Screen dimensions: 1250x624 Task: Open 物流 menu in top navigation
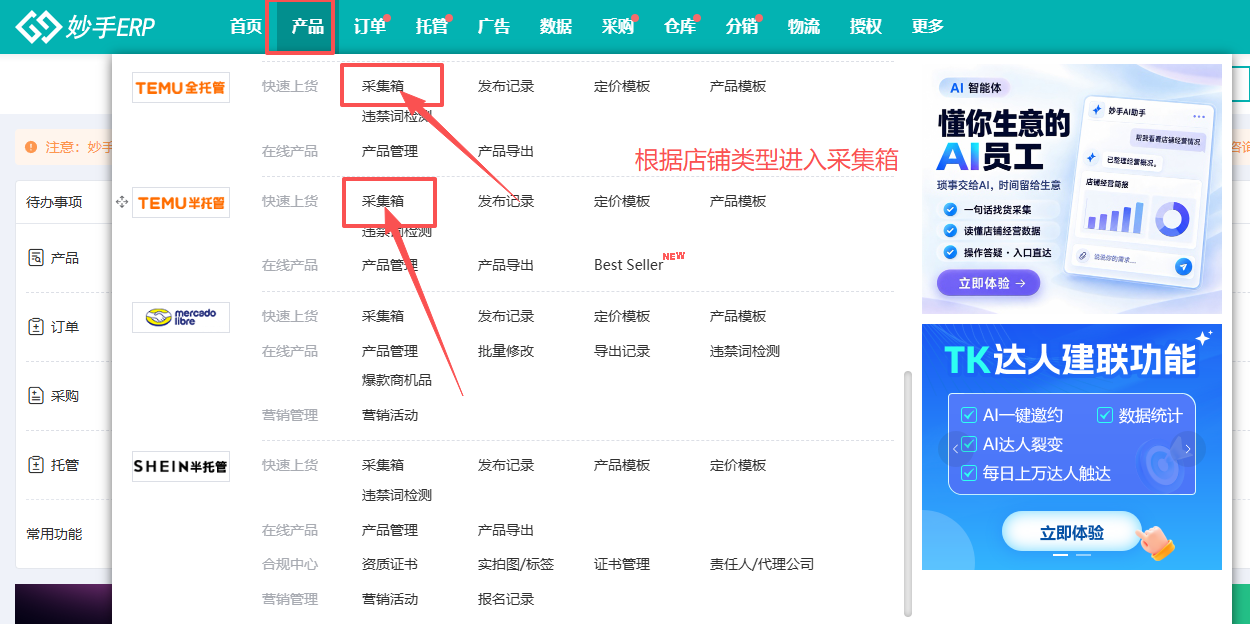tap(804, 27)
